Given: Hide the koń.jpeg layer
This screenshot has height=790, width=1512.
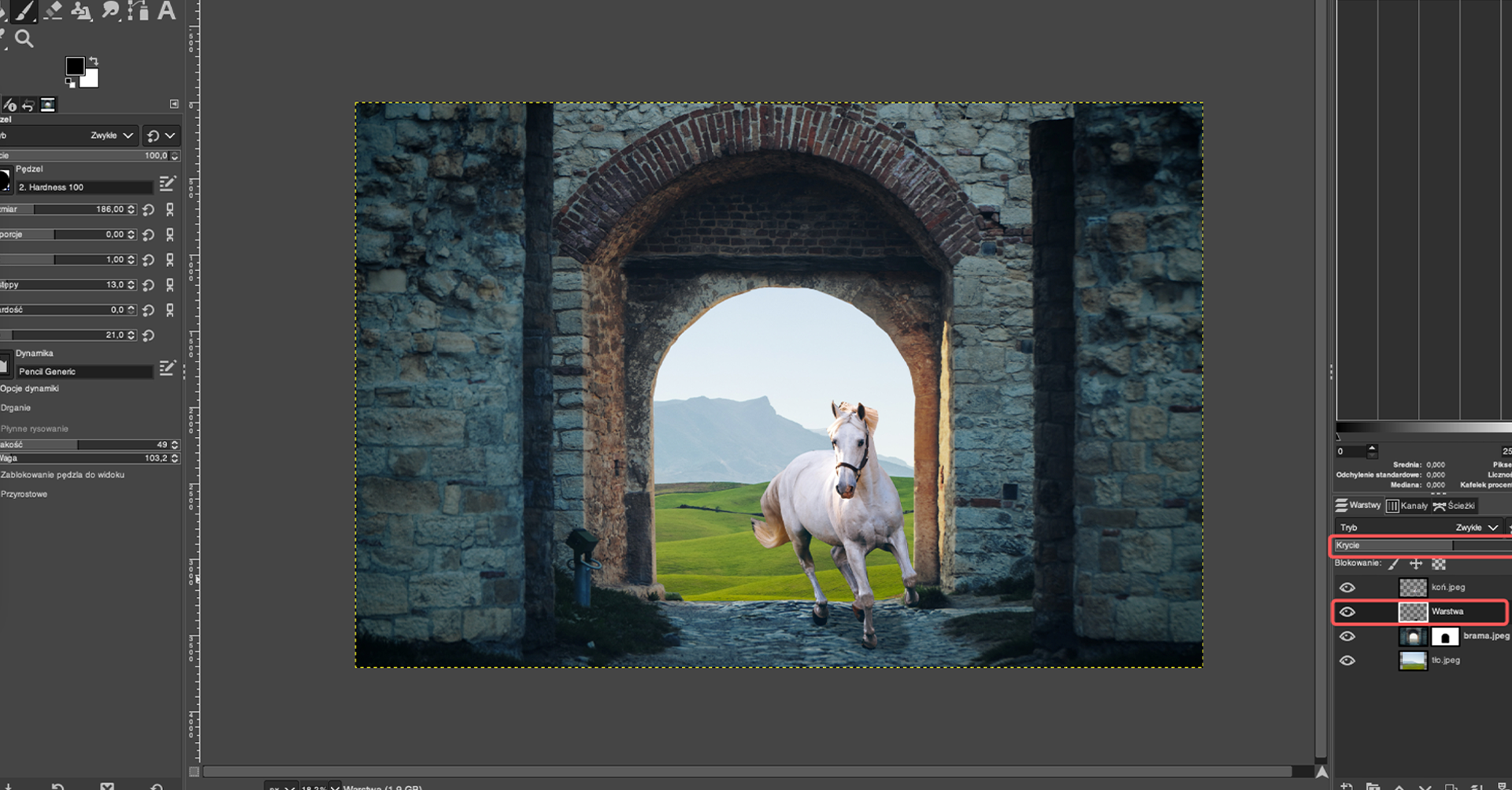Looking at the screenshot, I should click(x=1347, y=588).
